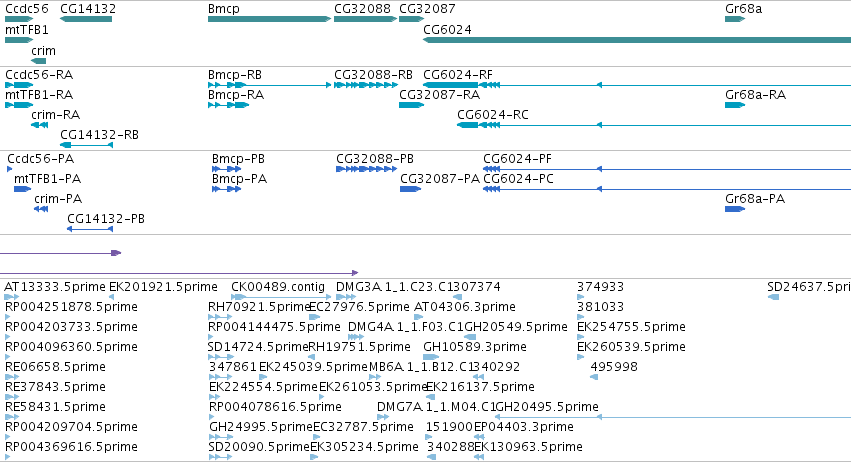Select the CG6024-RC transcript label
Viewport: 851px width, 462px height.
pyautogui.click(x=493, y=115)
